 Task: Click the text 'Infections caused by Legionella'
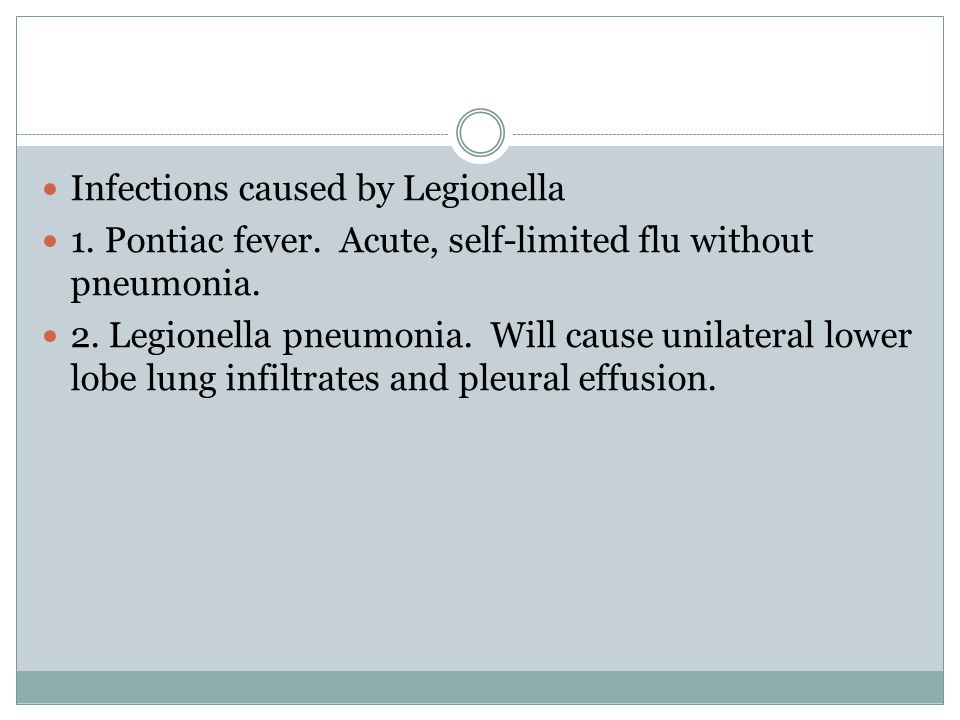317,189
